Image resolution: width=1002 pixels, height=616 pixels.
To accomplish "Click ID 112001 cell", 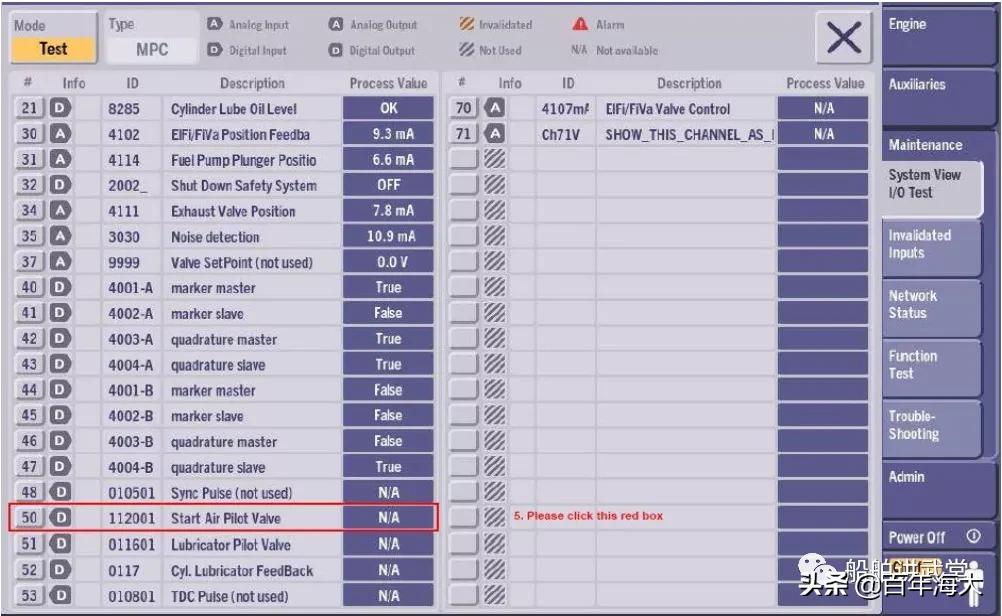I will point(132,518).
